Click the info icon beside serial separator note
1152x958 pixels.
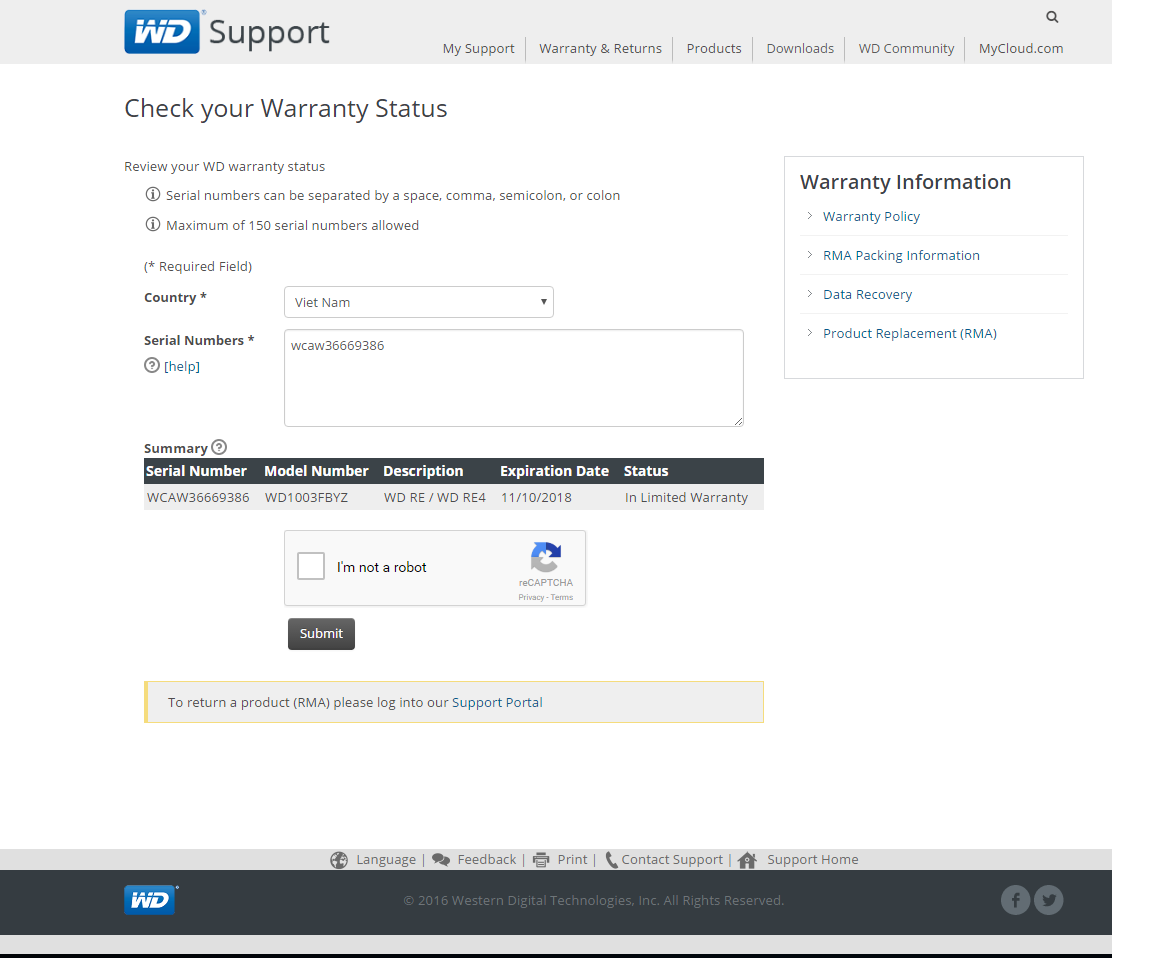153,195
